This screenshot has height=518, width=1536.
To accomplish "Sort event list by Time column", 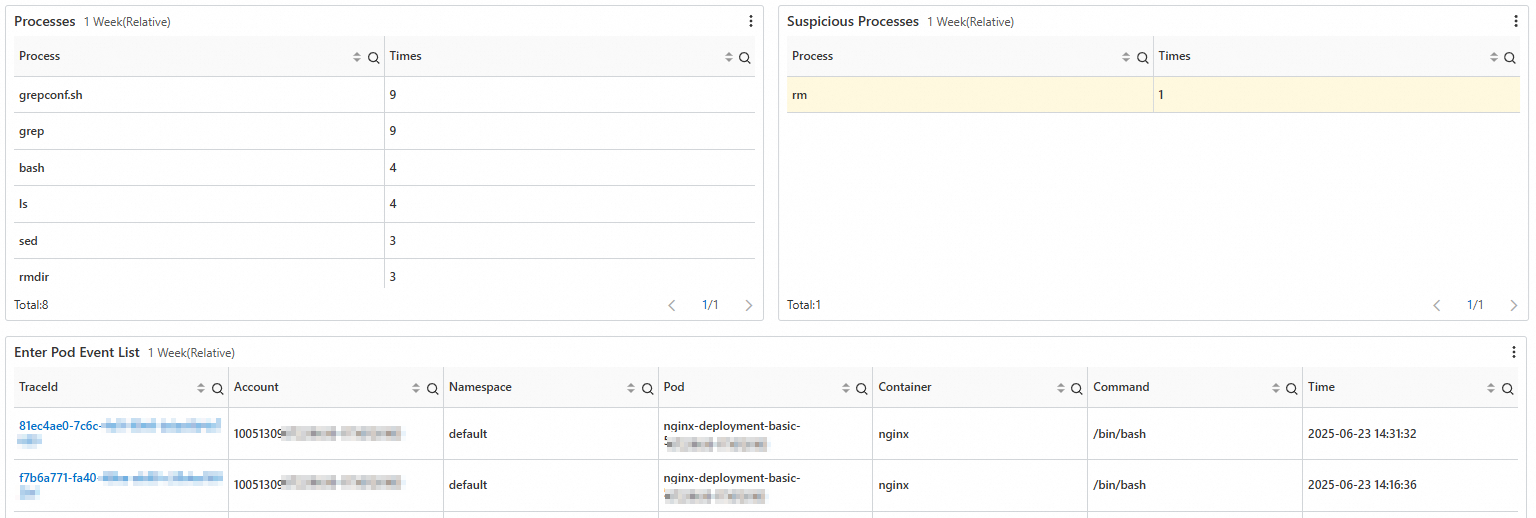I will 1492,389.
